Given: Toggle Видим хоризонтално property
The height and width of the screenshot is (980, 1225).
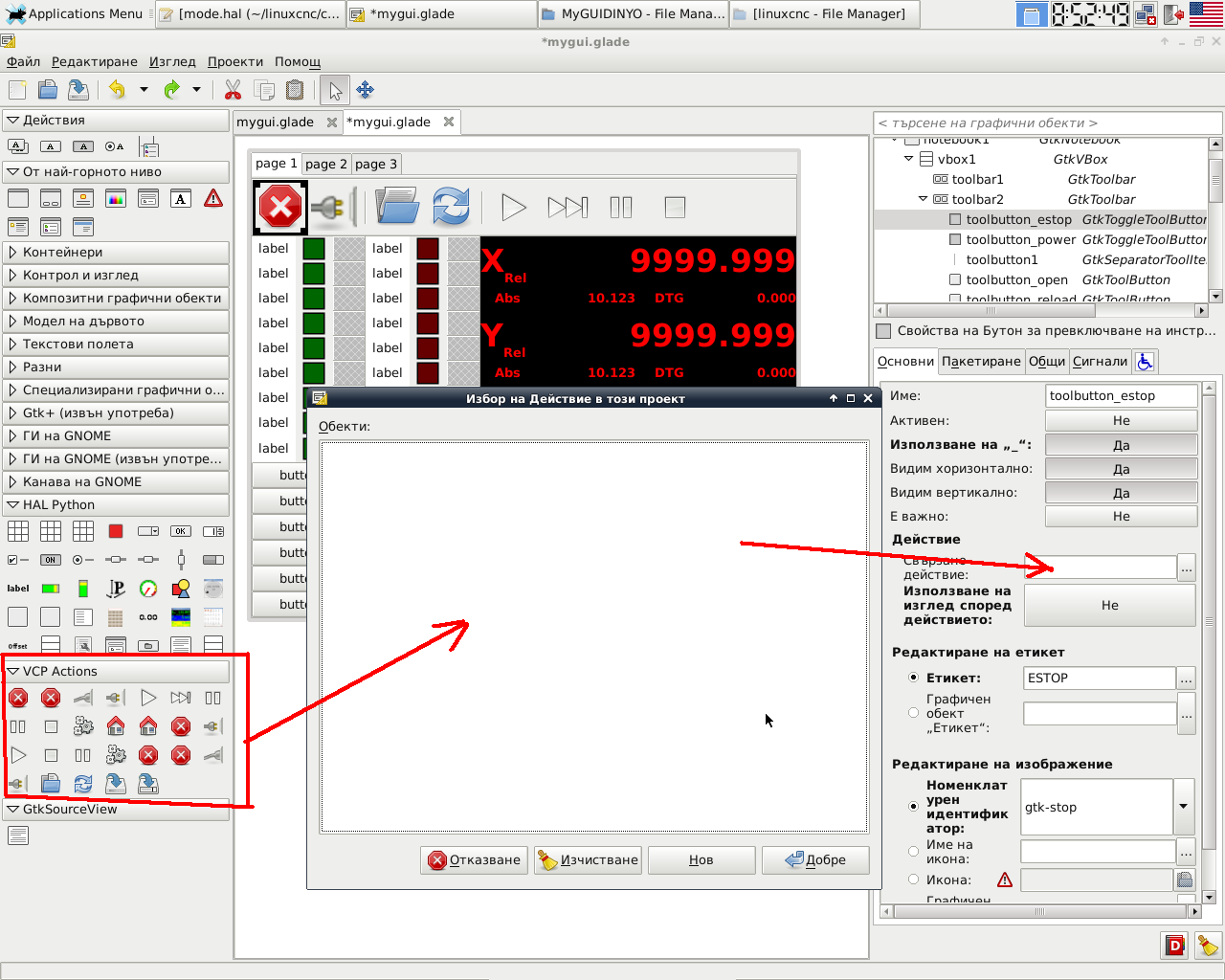Looking at the screenshot, I should [1121, 469].
